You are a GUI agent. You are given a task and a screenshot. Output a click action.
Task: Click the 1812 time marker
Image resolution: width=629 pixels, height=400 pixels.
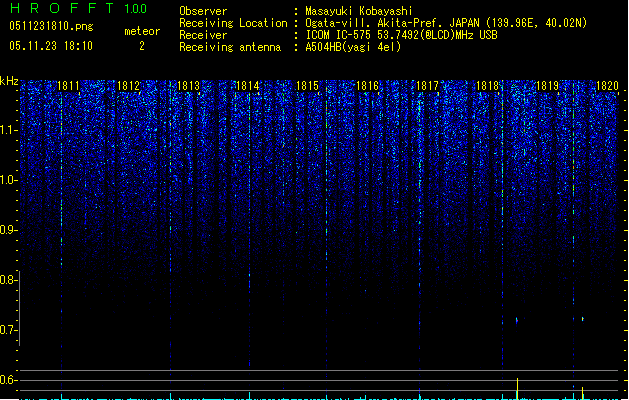point(128,86)
